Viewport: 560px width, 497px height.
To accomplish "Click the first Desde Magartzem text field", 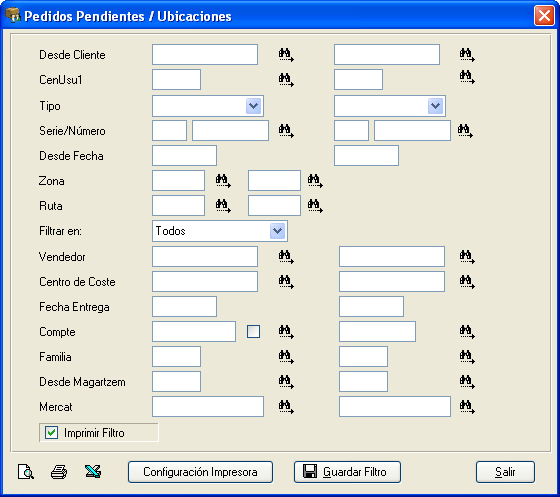I will [x=176, y=382].
